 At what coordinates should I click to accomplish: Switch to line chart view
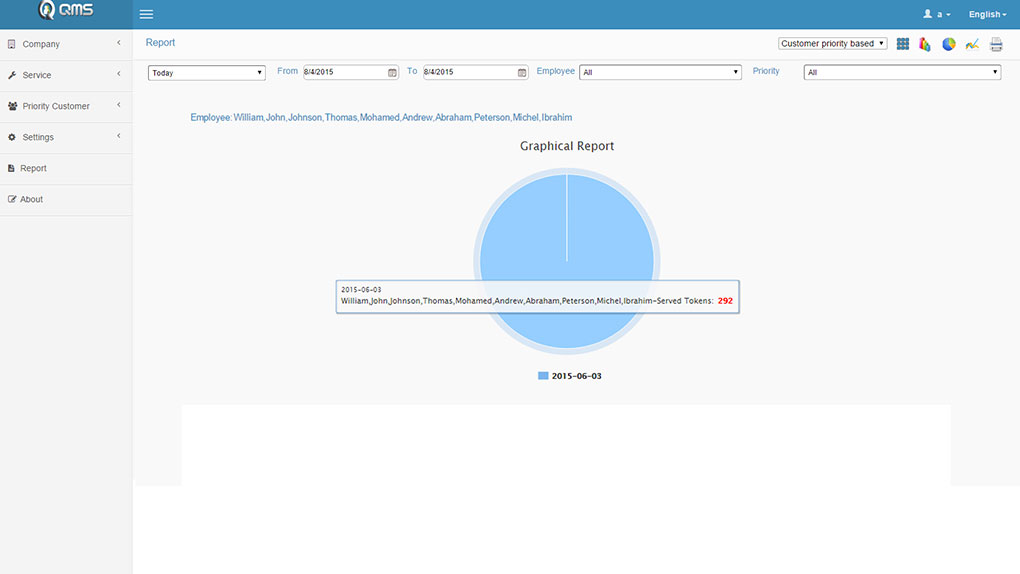pyautogui.click(x=972, y=44)
